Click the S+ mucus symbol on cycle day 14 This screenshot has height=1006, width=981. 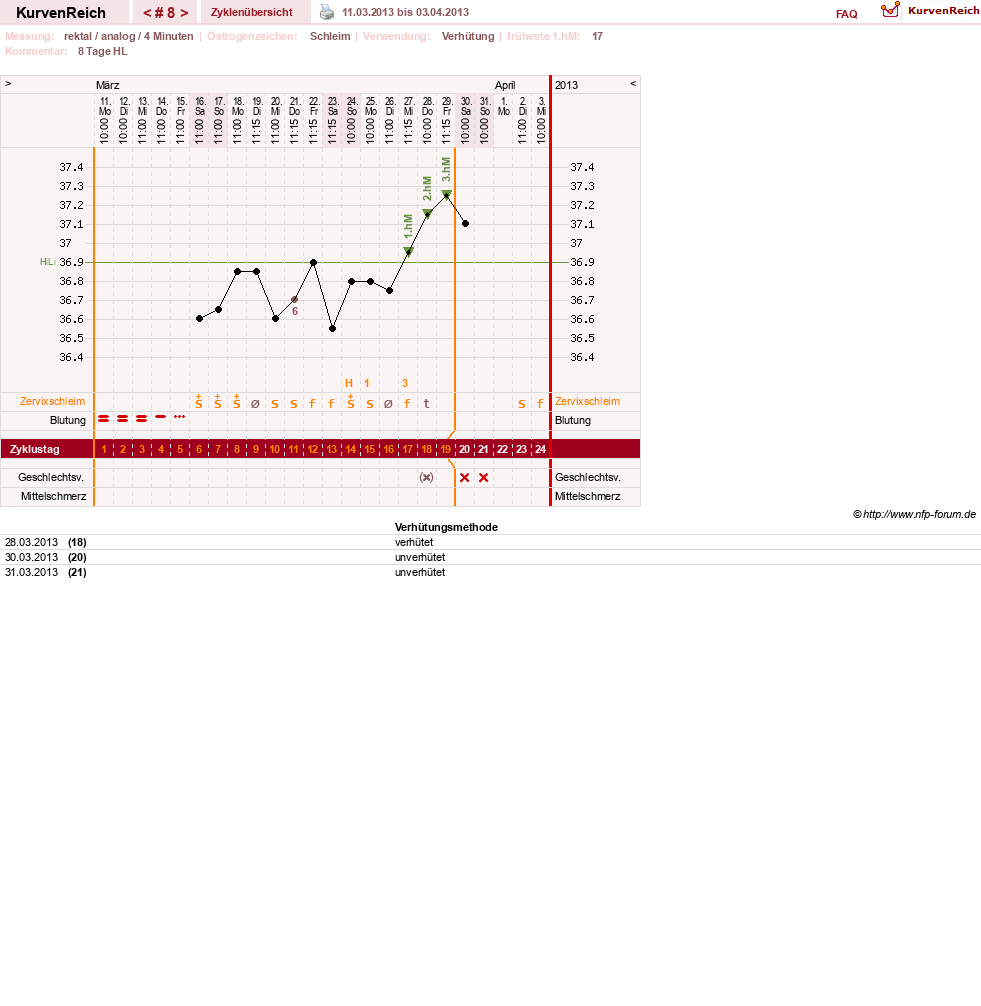[351, 402]
